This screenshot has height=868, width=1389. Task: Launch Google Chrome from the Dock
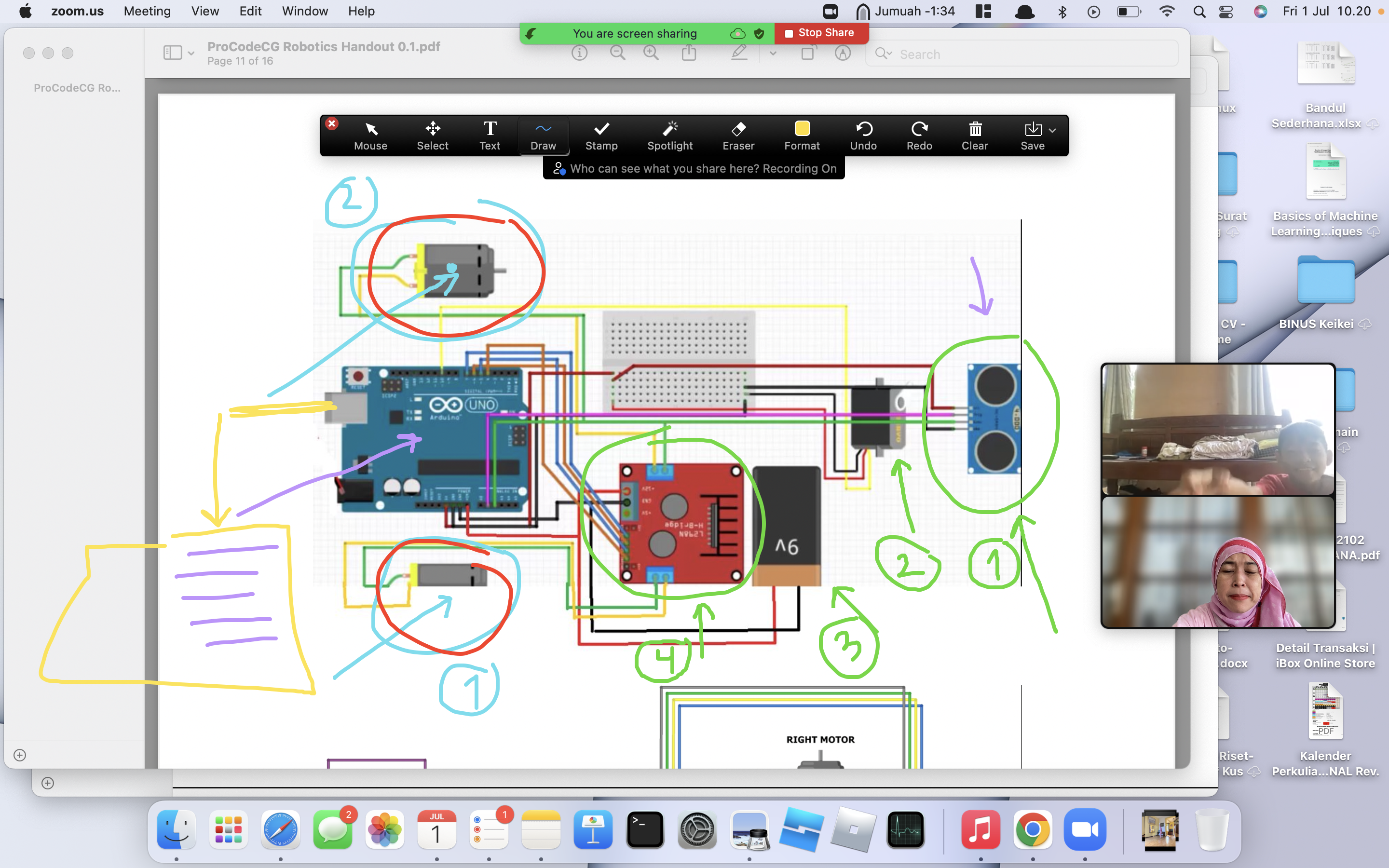click(1032, 829)
